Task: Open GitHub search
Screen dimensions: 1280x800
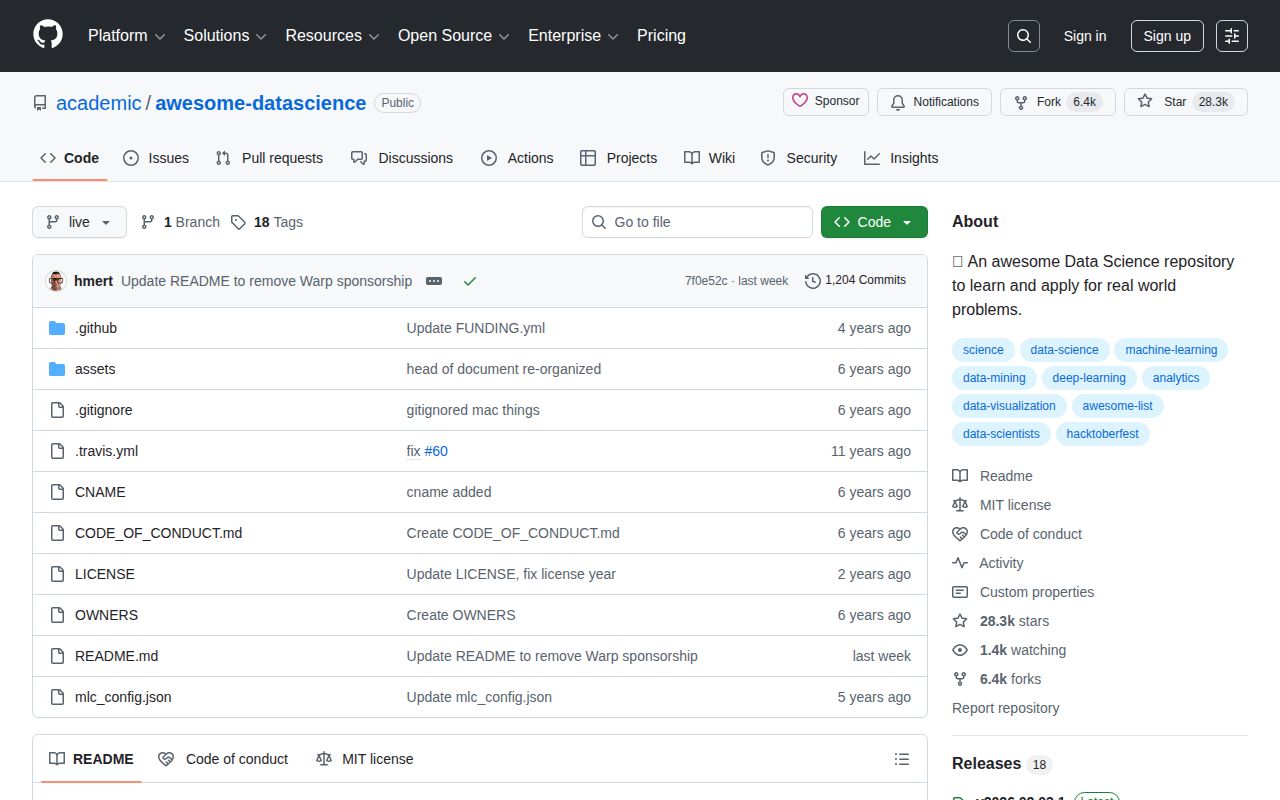Action: click(x=1023, y=35)
